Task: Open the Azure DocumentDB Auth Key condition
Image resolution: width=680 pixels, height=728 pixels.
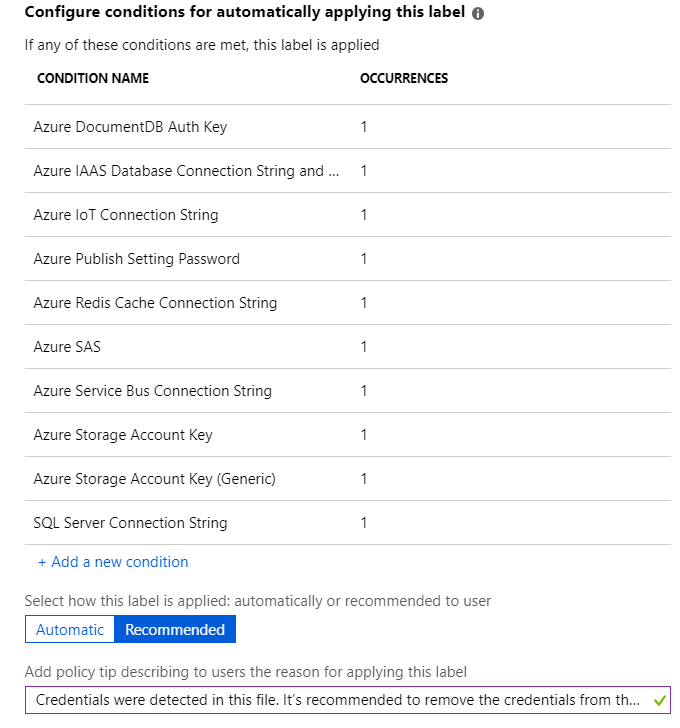Action: point(131,127)
